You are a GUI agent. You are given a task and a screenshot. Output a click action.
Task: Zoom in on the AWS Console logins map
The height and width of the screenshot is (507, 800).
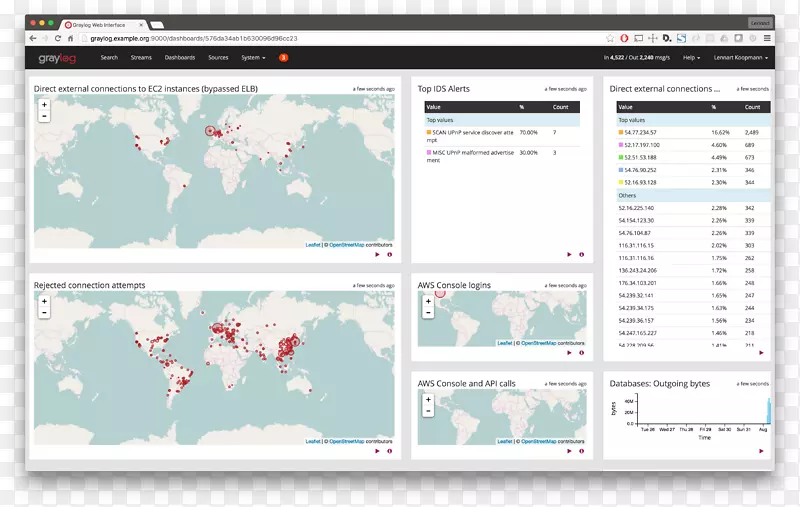(x=428, y=301)
